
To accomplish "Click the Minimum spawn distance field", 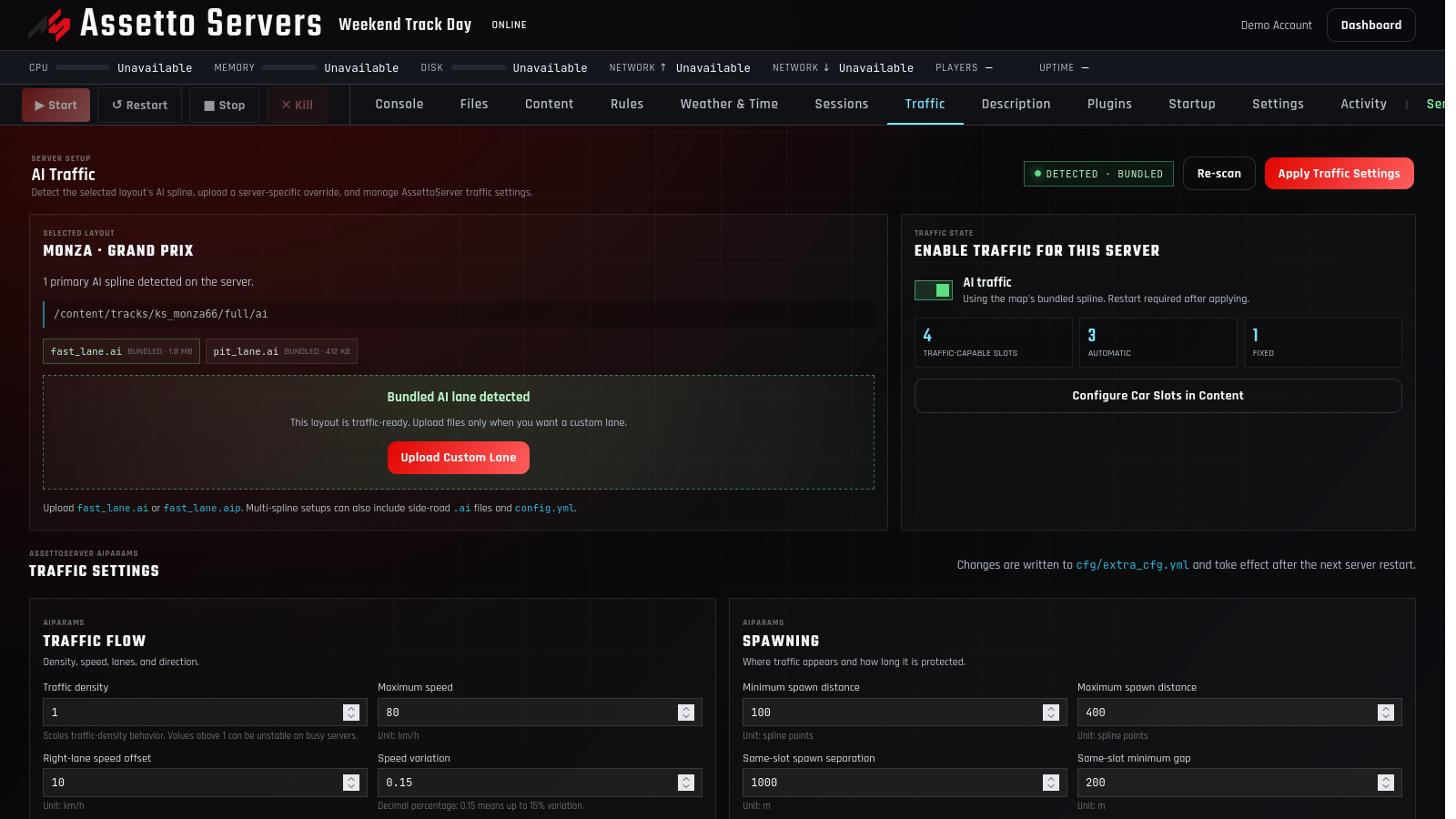I will (905, 713).
